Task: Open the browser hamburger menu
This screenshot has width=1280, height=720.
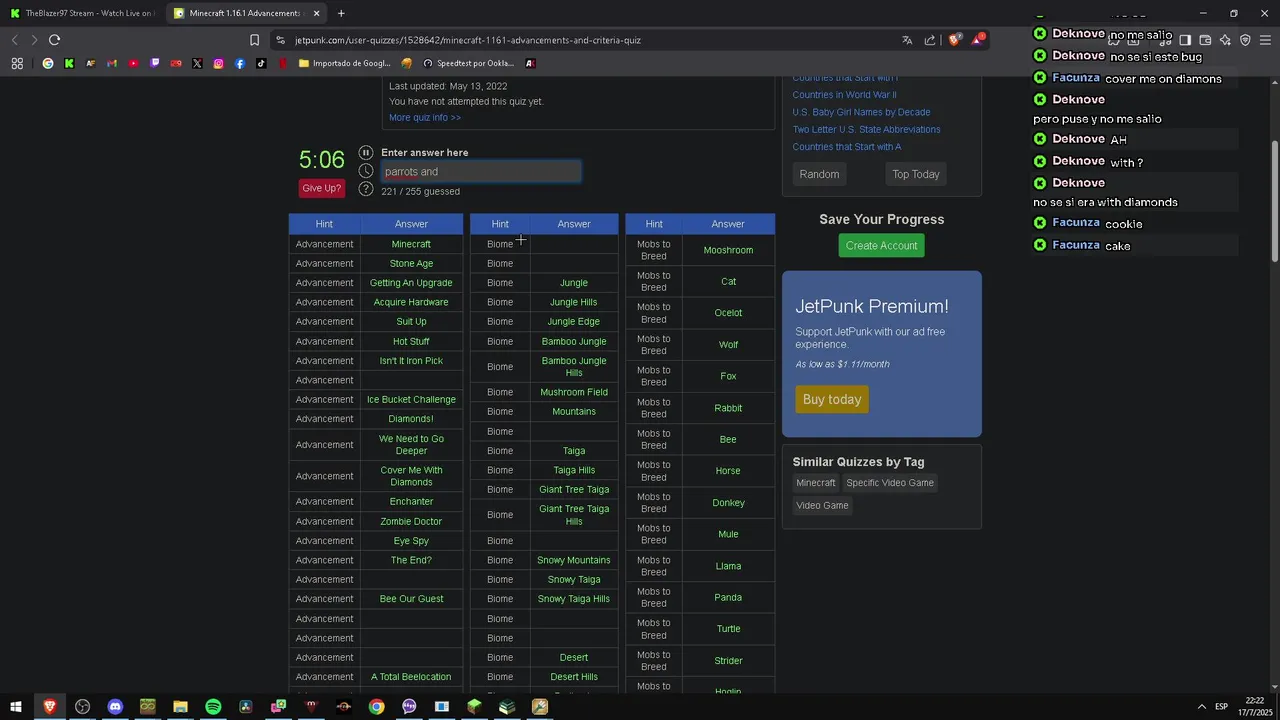Action: point(1265,40)
